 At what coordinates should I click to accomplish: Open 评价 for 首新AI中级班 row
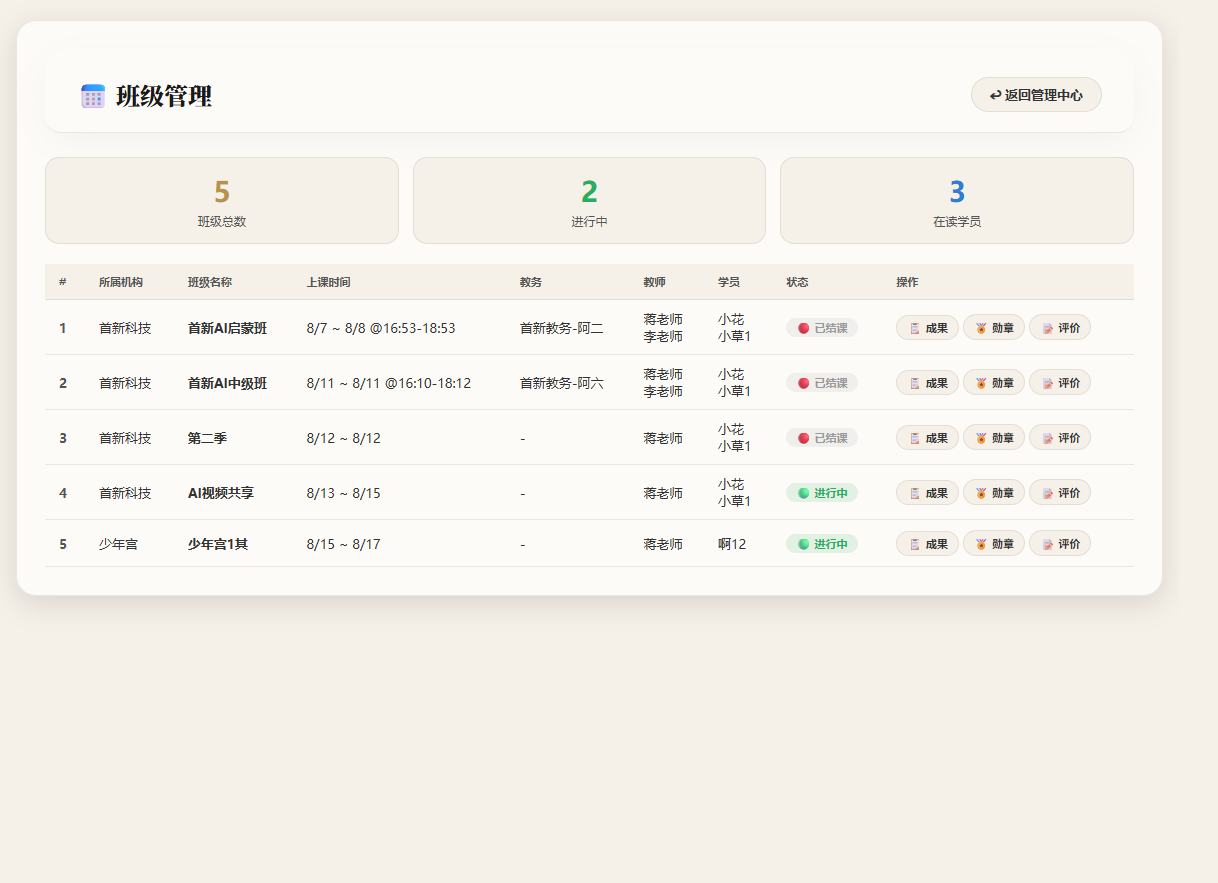(1060, 383)
